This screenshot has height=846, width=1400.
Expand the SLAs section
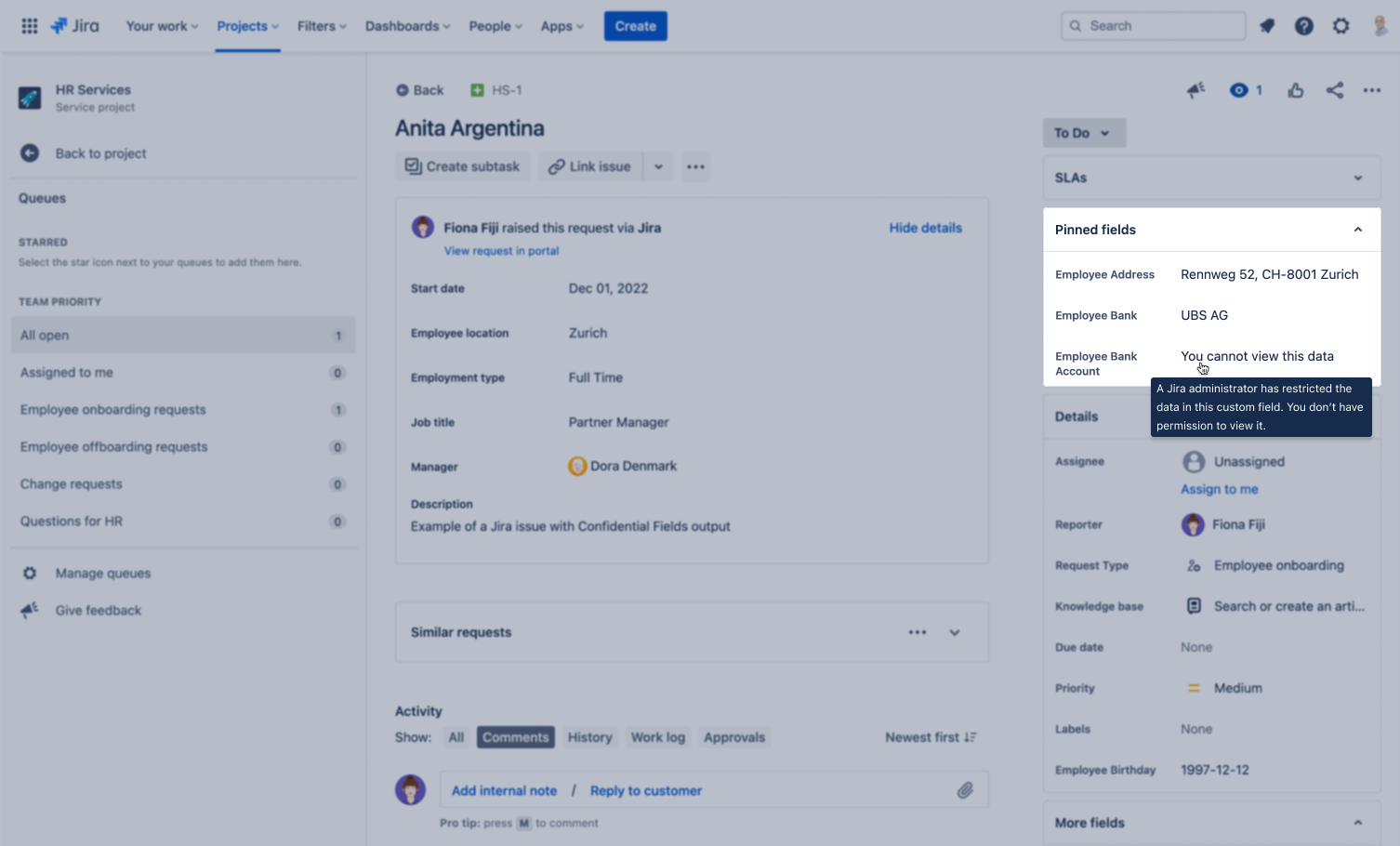1357,178
